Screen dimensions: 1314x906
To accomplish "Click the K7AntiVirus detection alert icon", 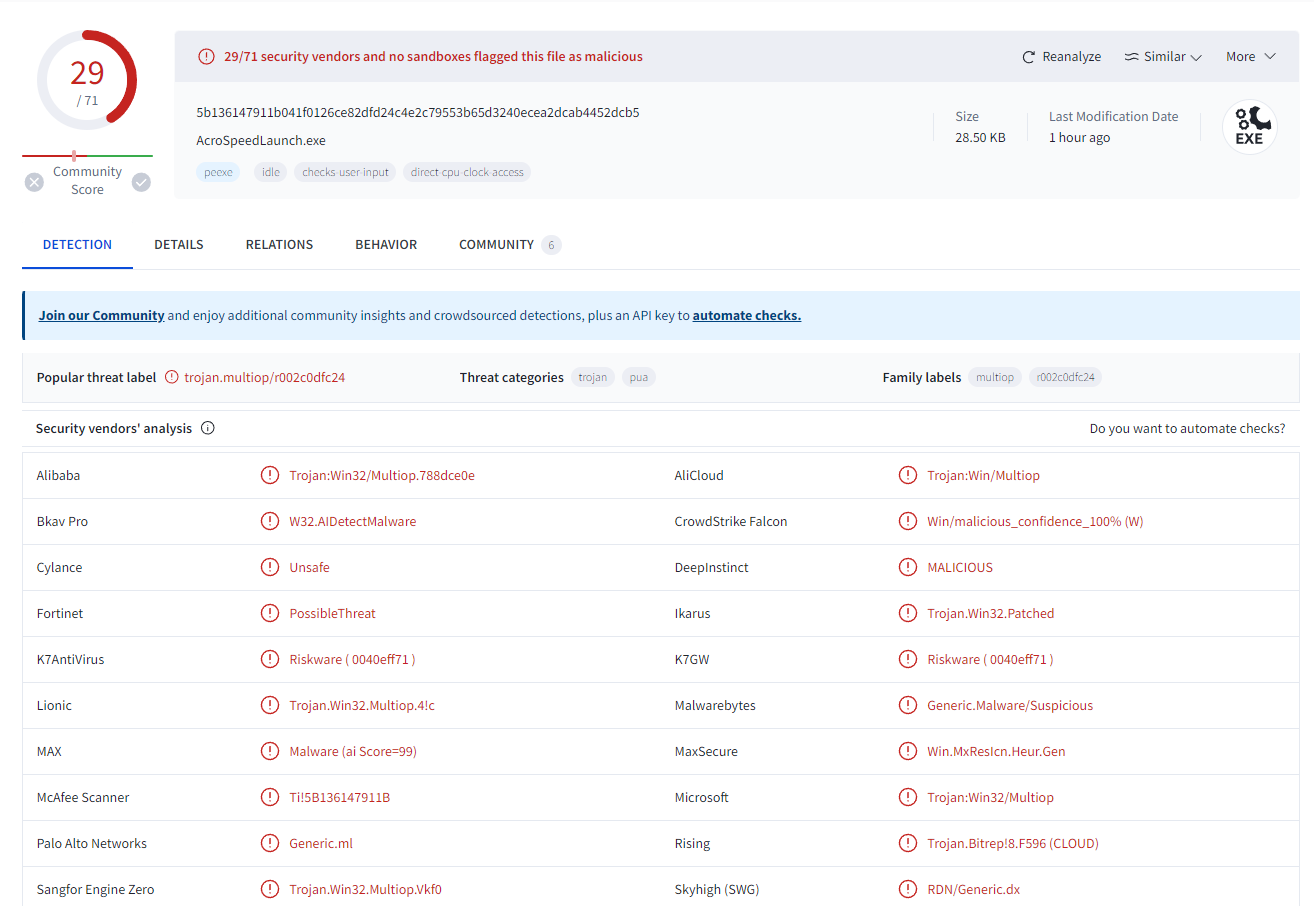I will coord(270,659).
